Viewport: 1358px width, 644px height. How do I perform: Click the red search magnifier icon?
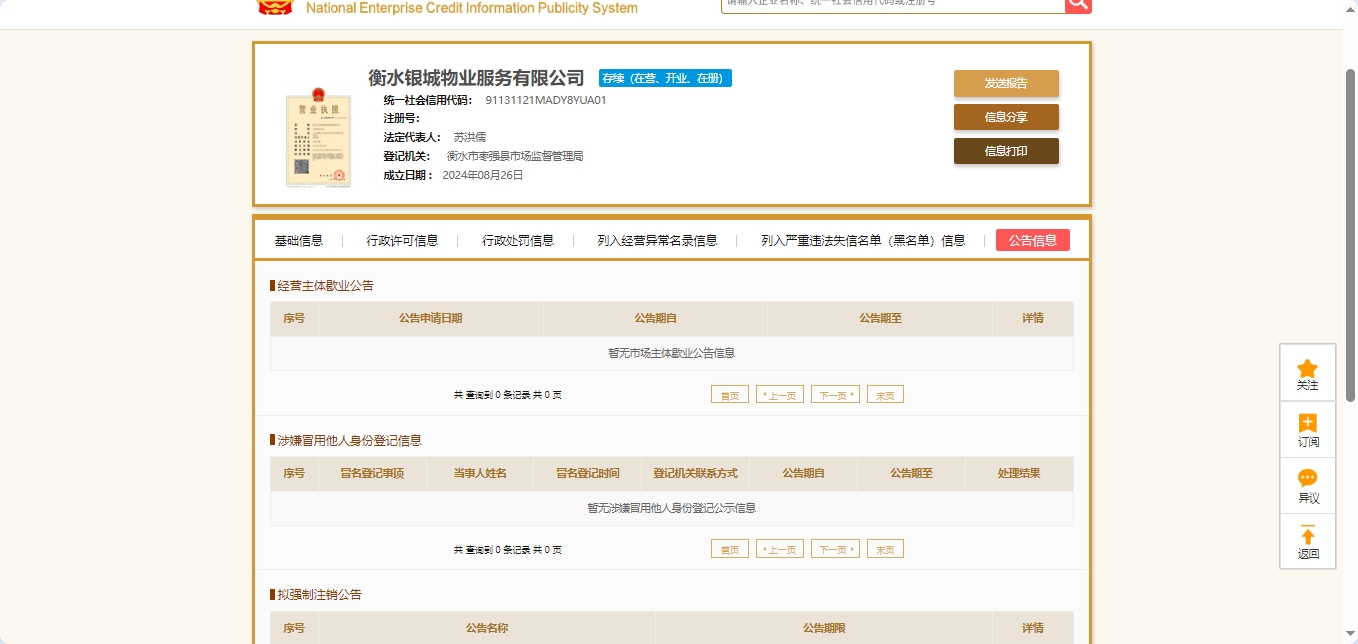(x=1078, y=4)
